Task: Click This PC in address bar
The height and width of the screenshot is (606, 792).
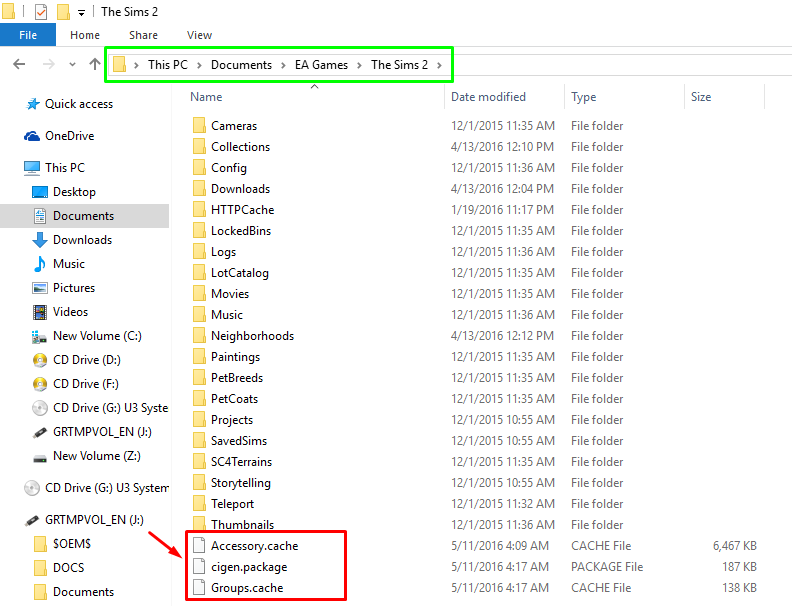Action: [x=168, y=65]
